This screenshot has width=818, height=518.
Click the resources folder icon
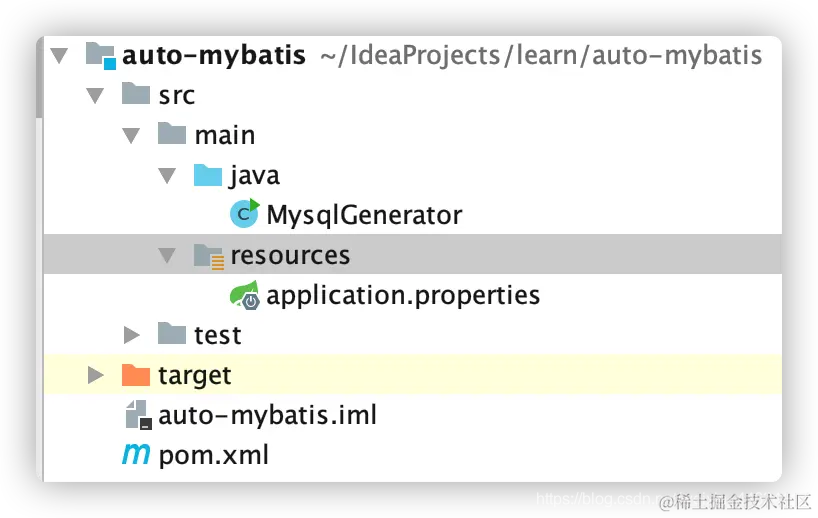(x=209, y=256)
